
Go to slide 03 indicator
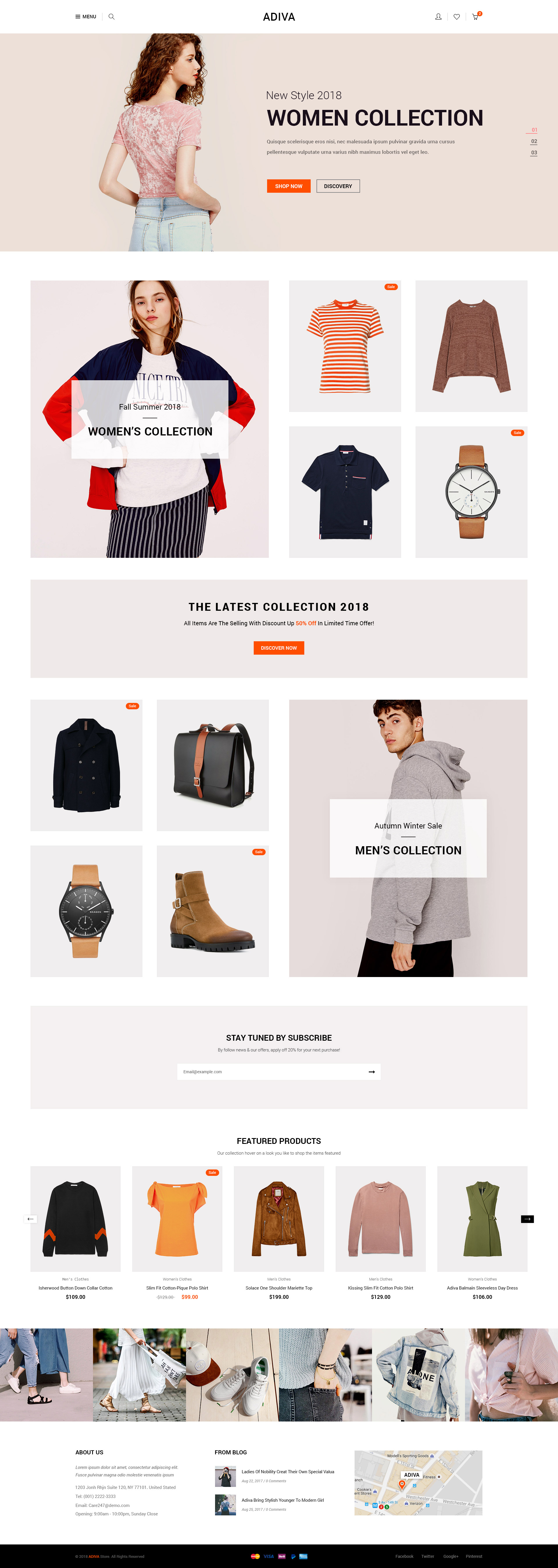(x=534, y=153)
